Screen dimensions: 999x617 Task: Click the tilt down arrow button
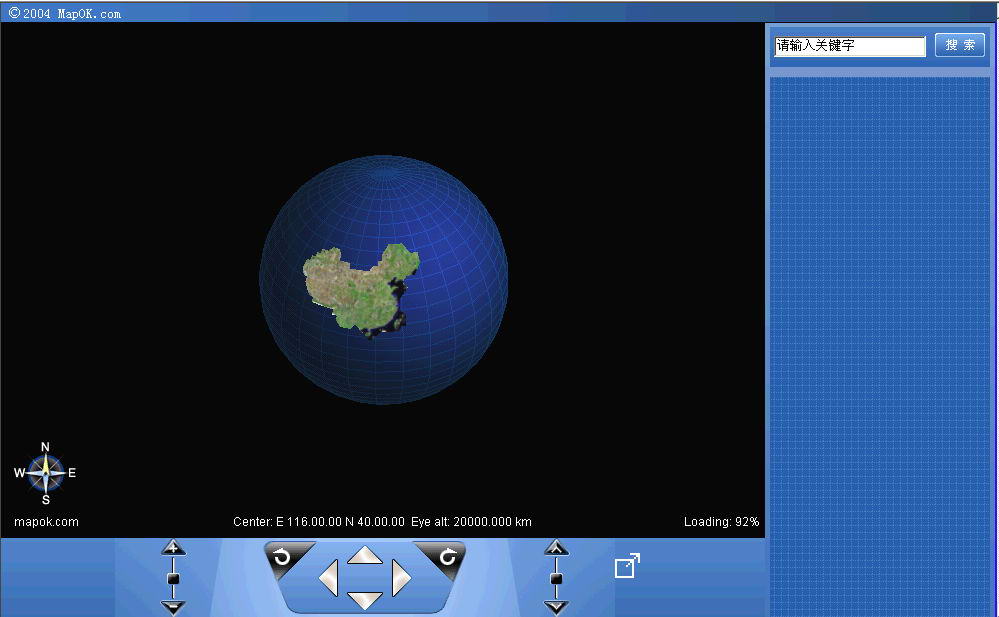click(556, 607)
